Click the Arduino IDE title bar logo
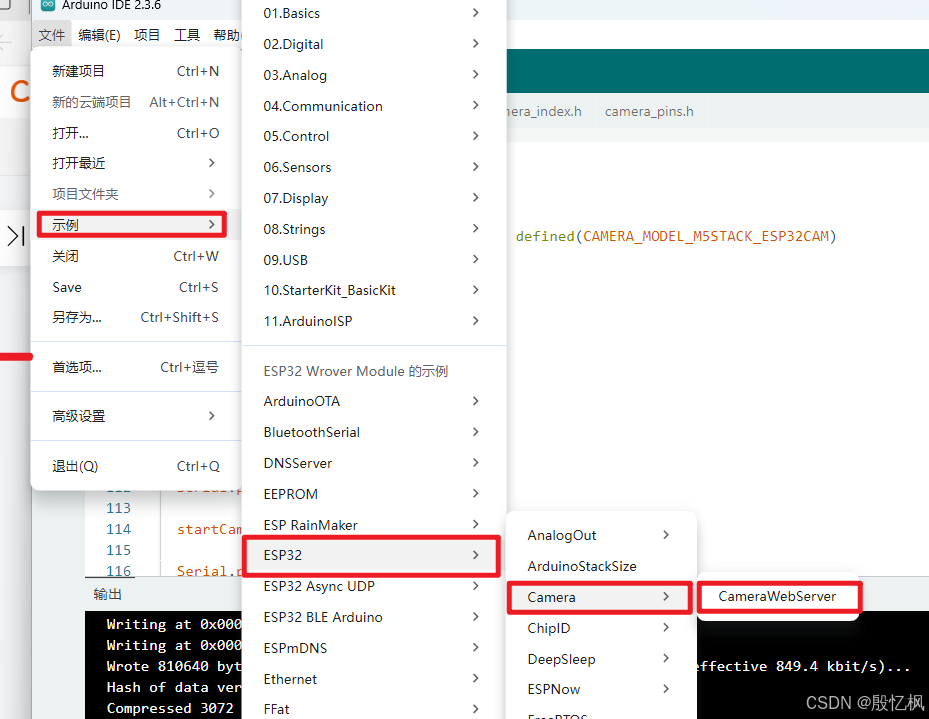This screenshot has height=719, width=929. tap(48, 5)
